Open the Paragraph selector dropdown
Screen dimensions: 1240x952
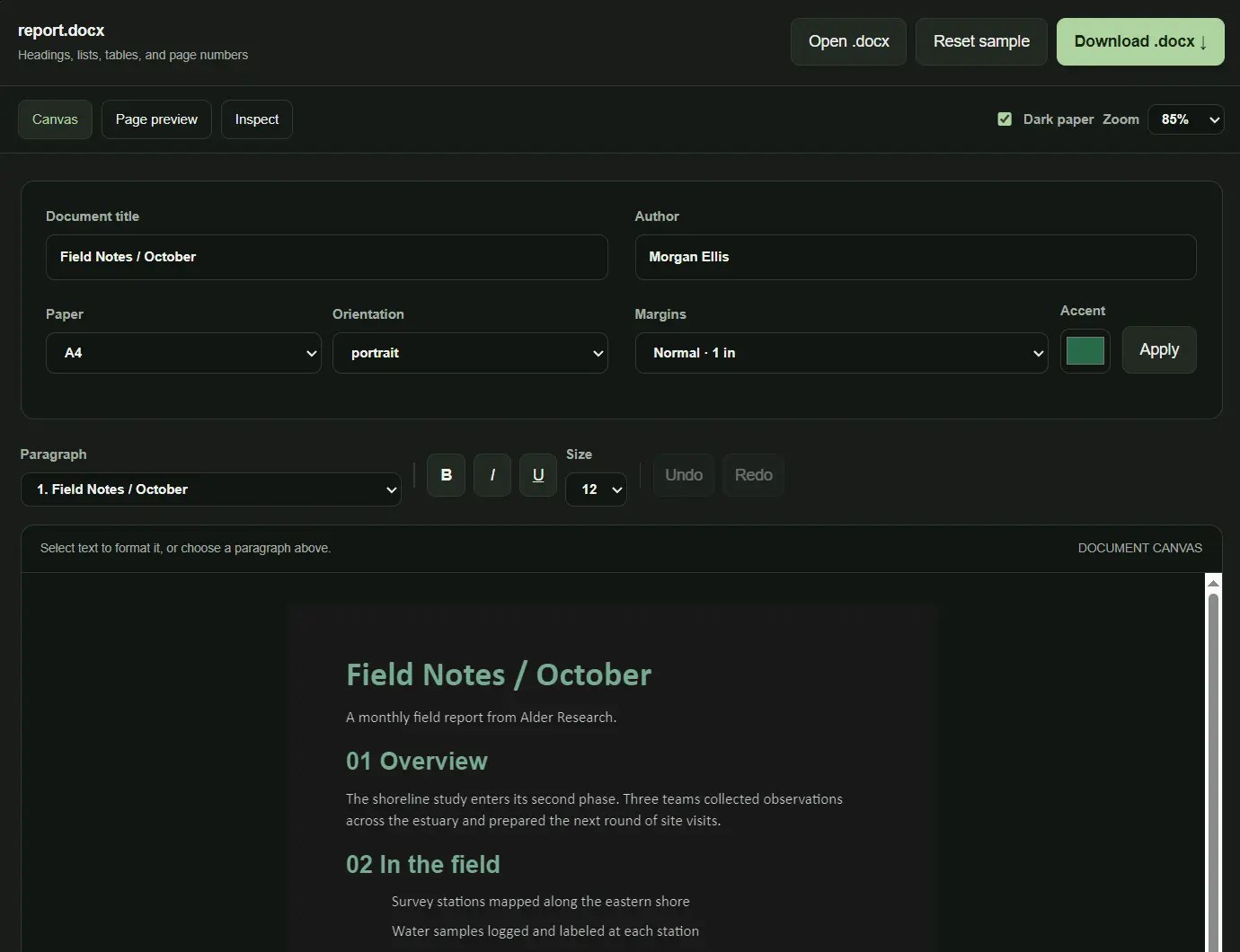point(210,489)
